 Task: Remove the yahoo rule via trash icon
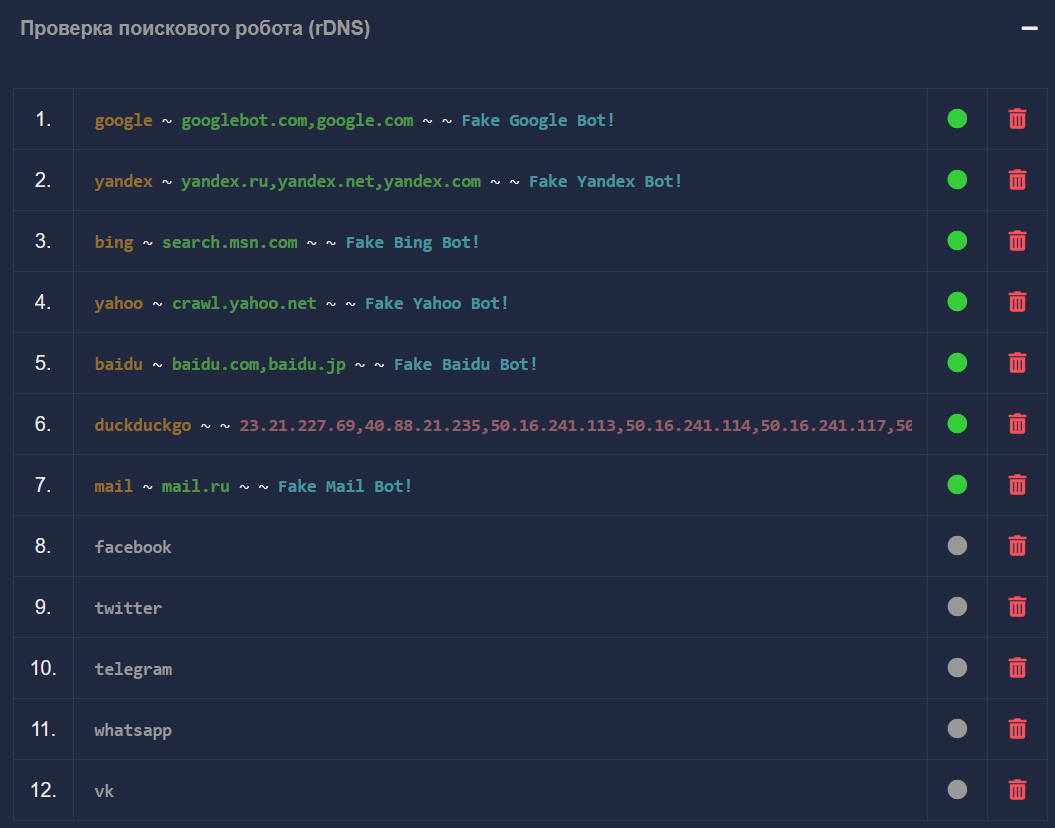[1017, 302]
